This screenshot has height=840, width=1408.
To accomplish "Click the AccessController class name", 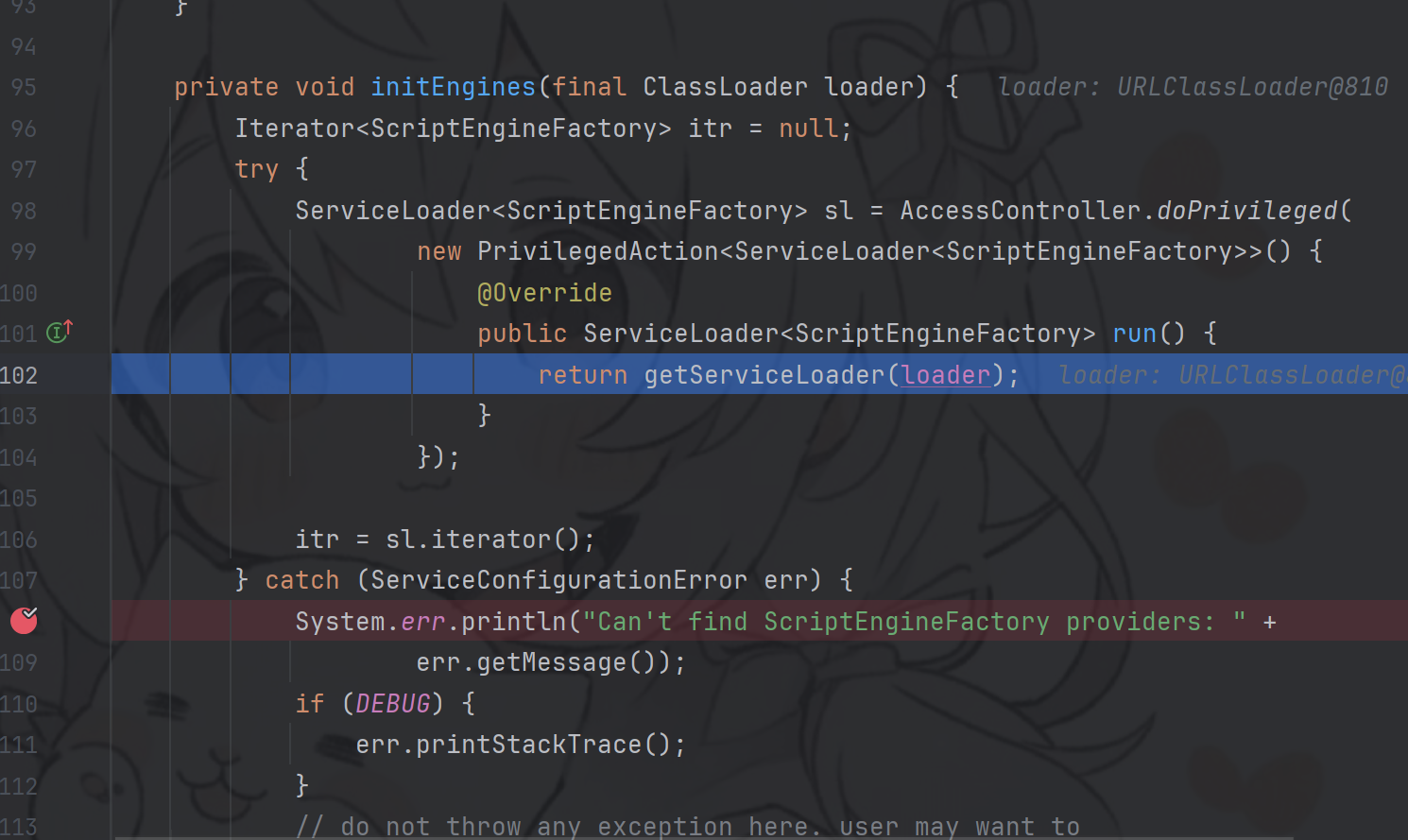I will pos(1020,211).
